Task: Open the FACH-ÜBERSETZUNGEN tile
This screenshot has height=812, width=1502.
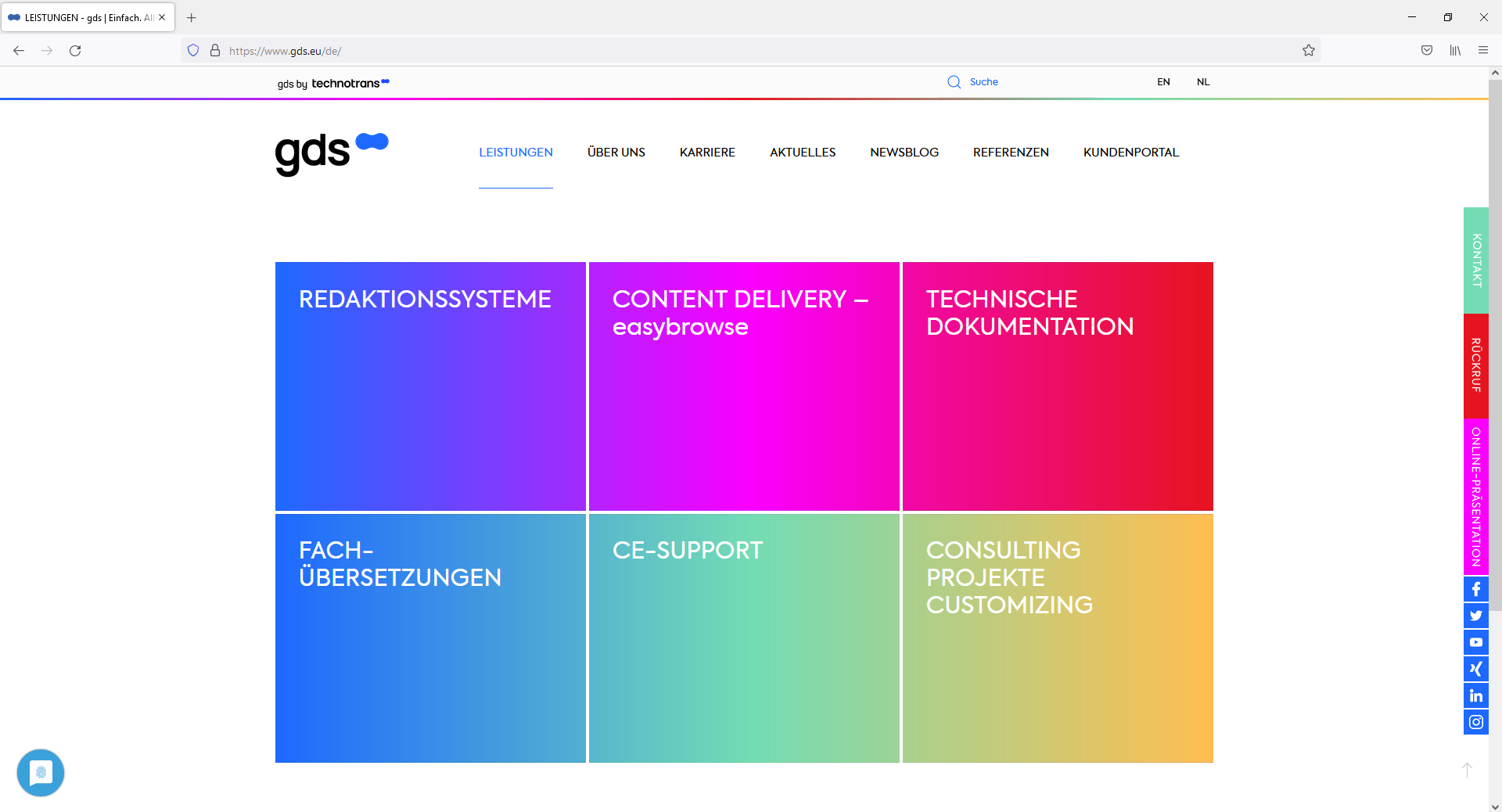Action: [430, 638]
